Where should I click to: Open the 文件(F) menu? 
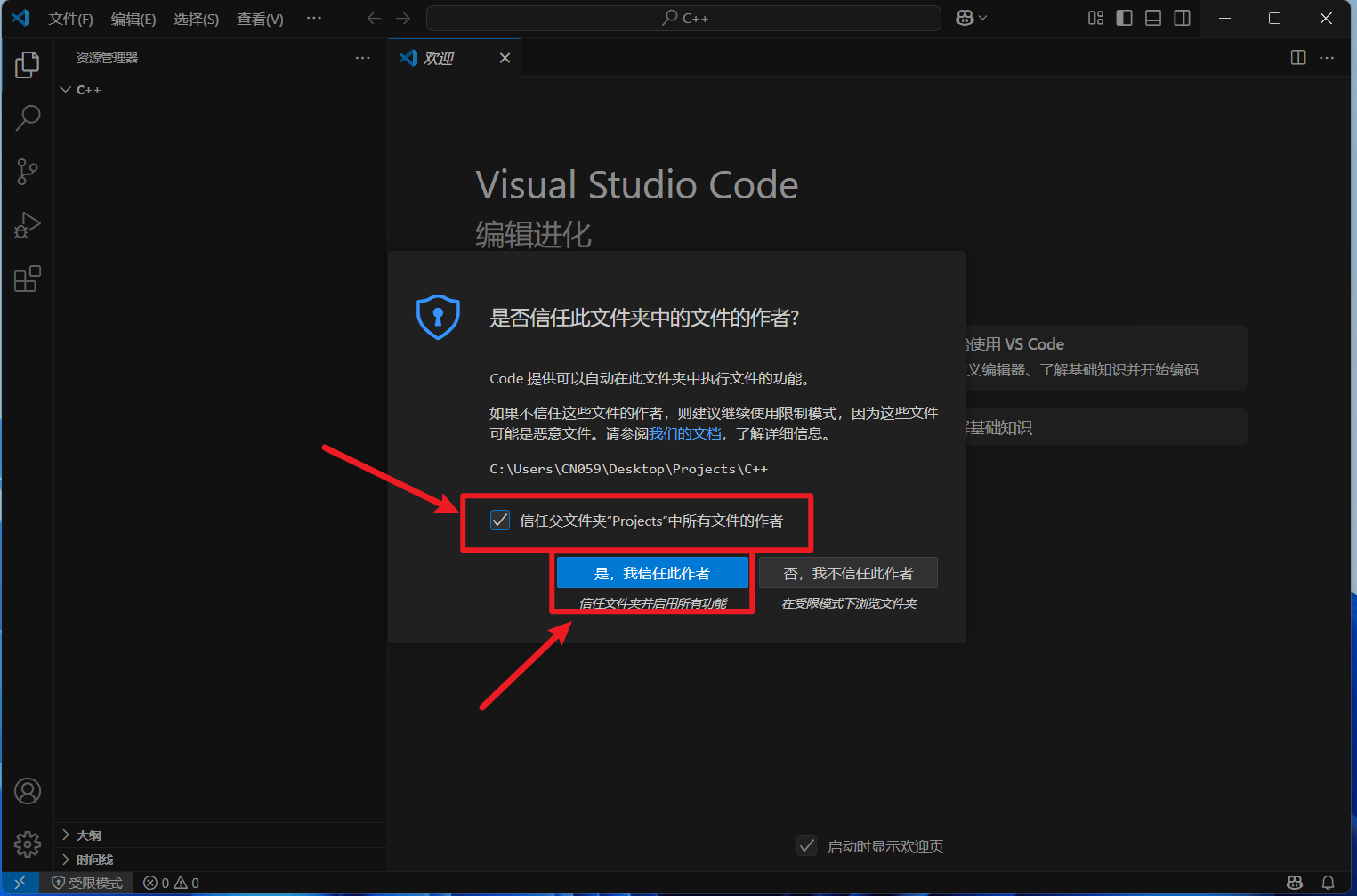coord(70,19)
